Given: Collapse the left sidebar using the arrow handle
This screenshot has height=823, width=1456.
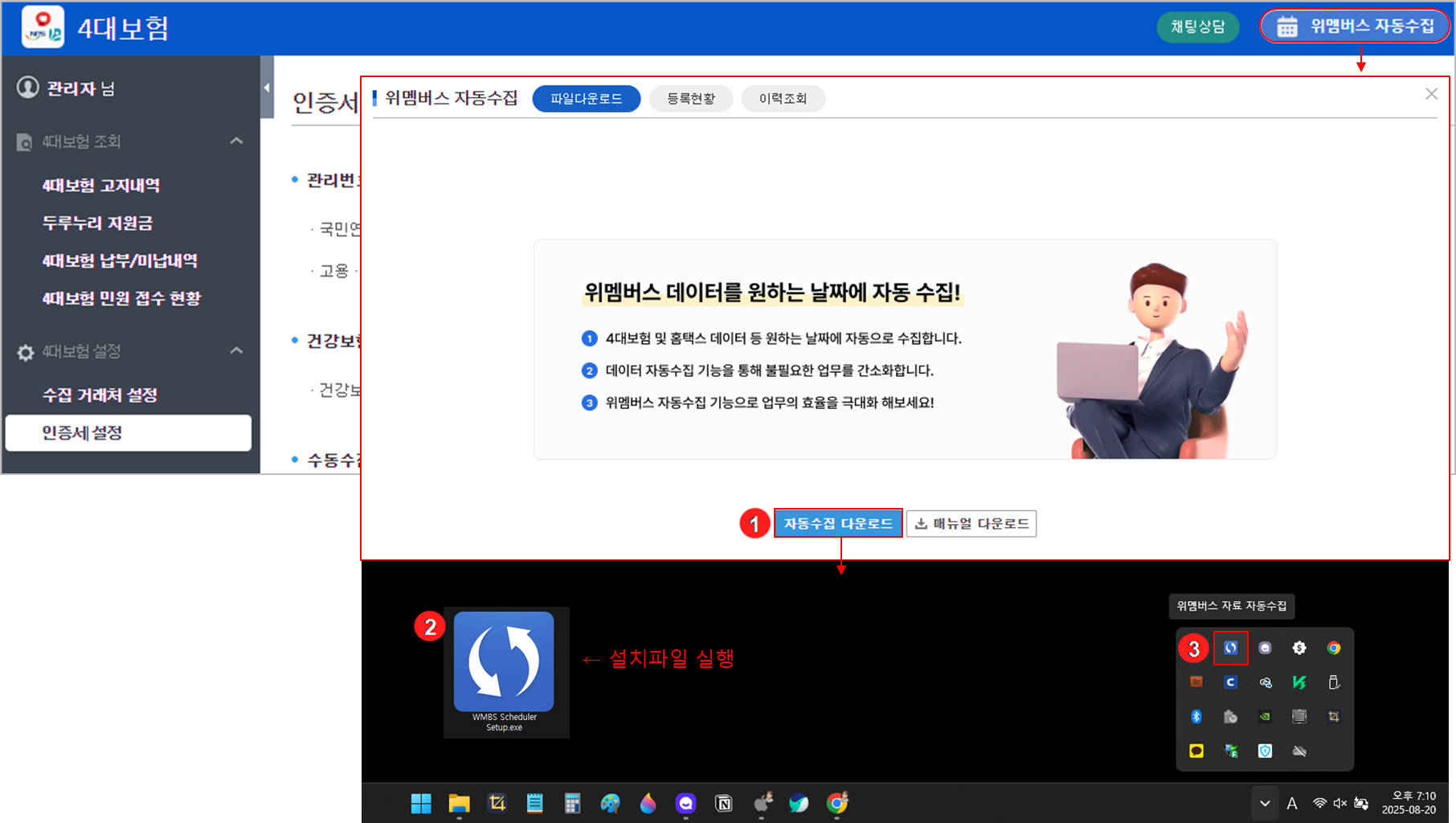Looking at the screenshot, I should point(267,88).
